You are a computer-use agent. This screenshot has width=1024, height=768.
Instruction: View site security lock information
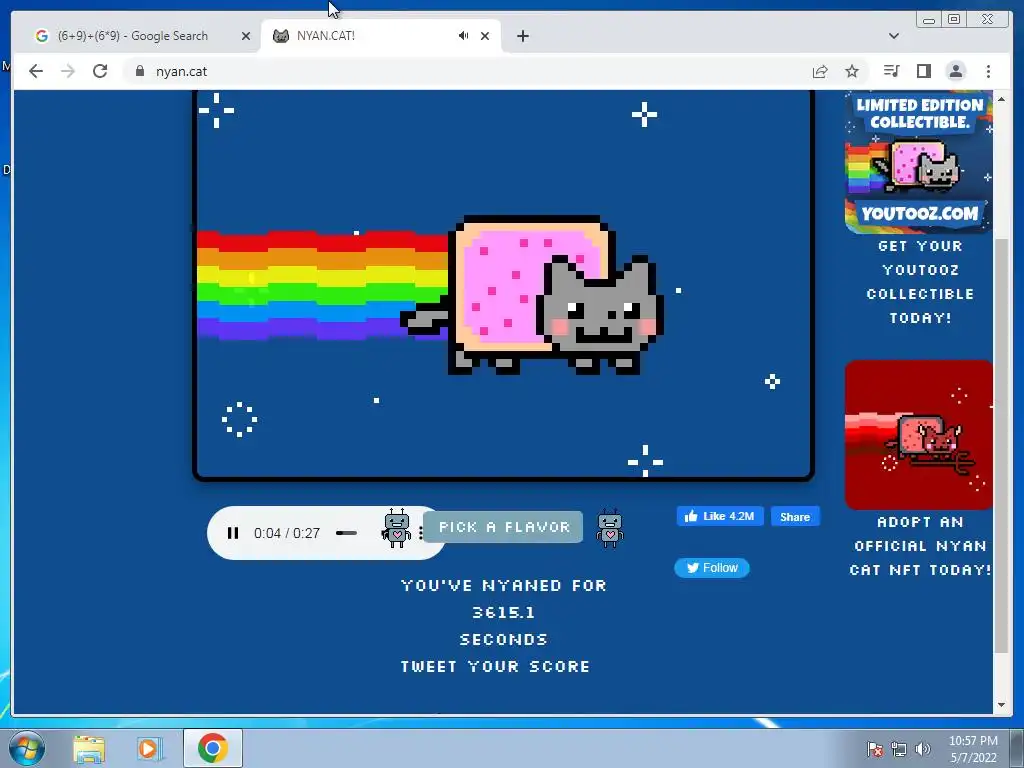pyautogui.click(x=140, y=71)
